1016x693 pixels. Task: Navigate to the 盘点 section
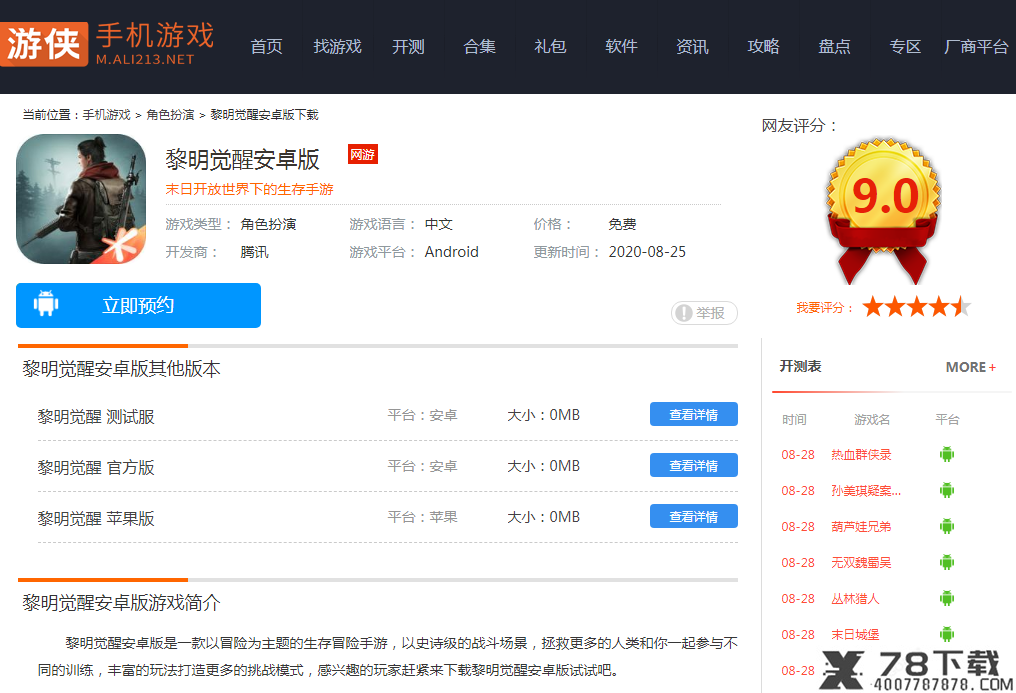[834, 47]
